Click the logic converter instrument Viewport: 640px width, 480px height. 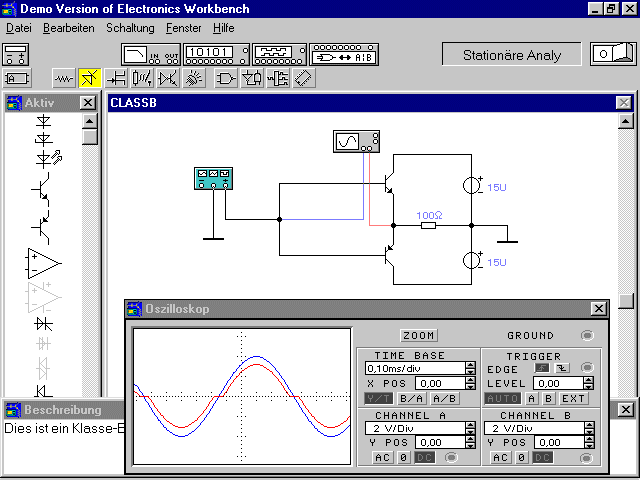[x=344, y=53]
